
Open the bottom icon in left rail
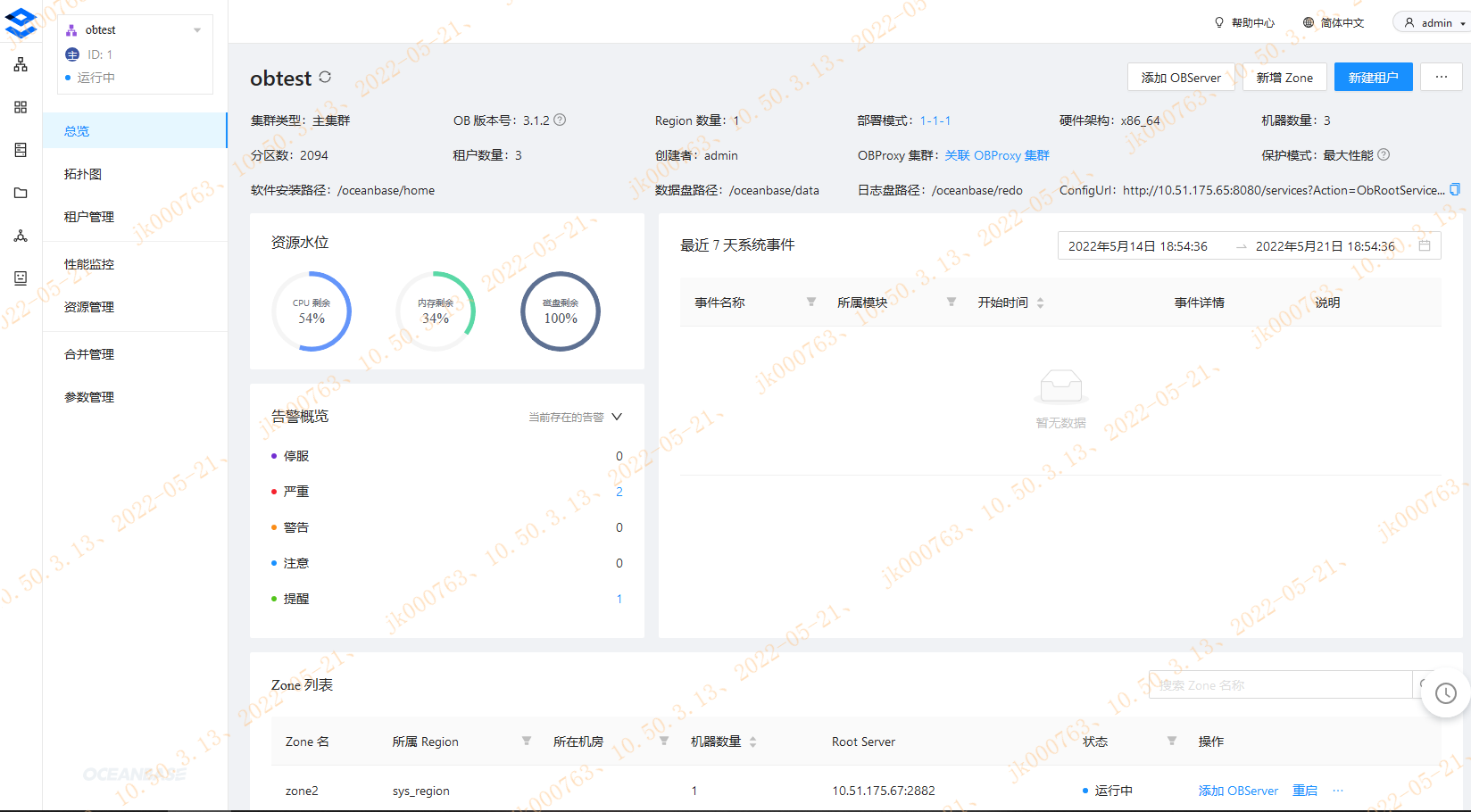click(21, 278)
